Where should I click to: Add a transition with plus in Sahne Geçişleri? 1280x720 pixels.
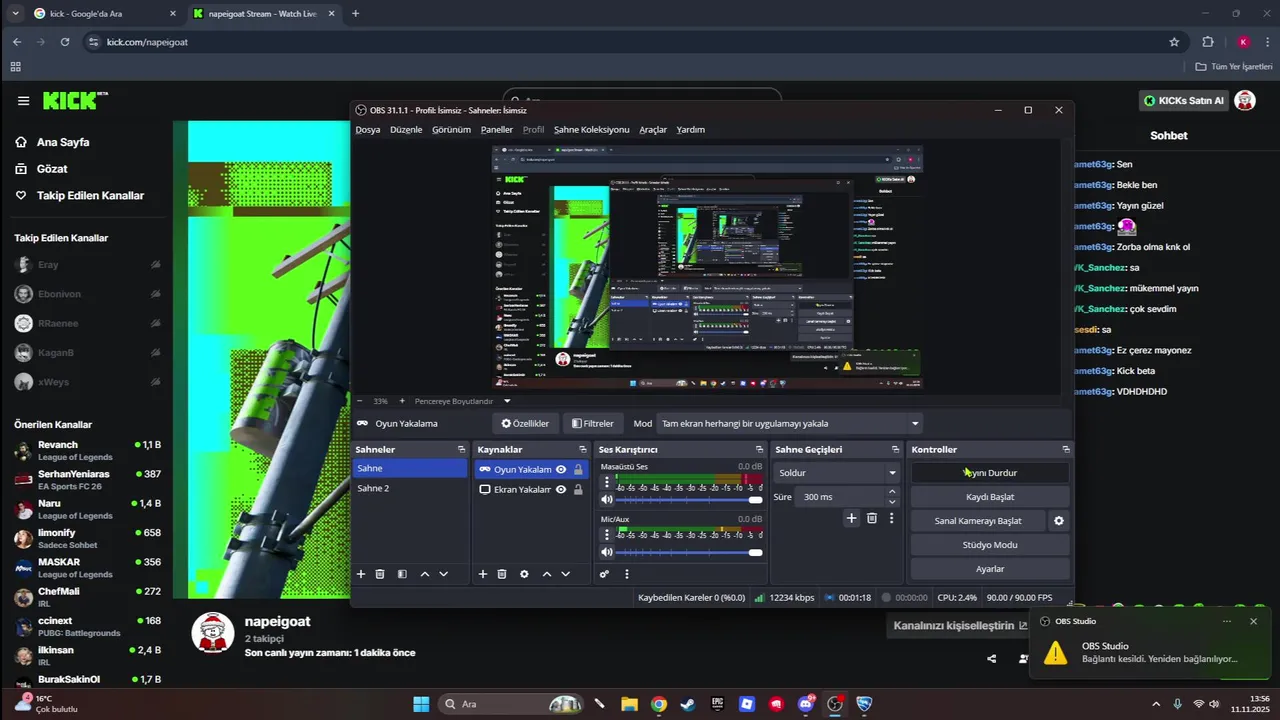852,518
